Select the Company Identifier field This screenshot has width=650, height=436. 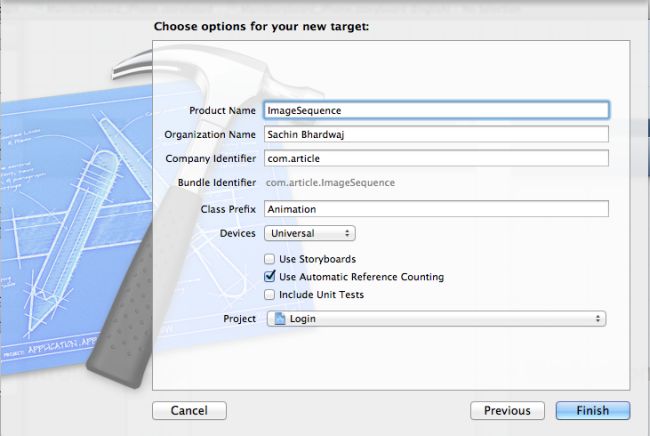pos(436,158)
